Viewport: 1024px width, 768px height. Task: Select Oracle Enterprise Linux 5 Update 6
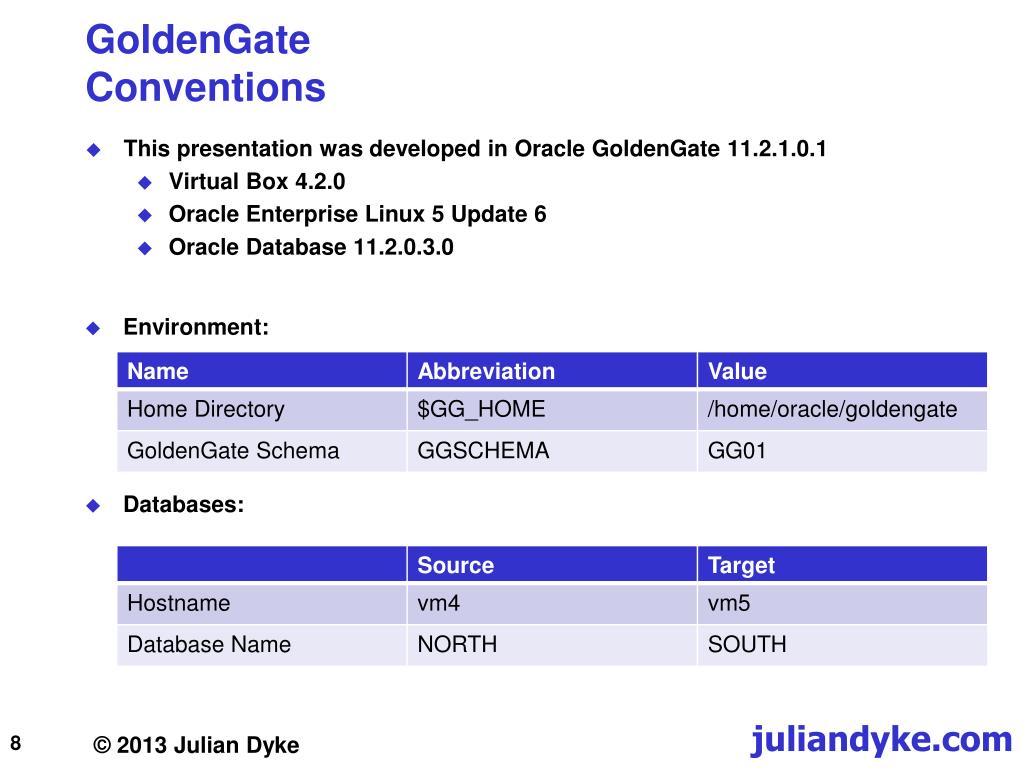click(x=357, y=214)
